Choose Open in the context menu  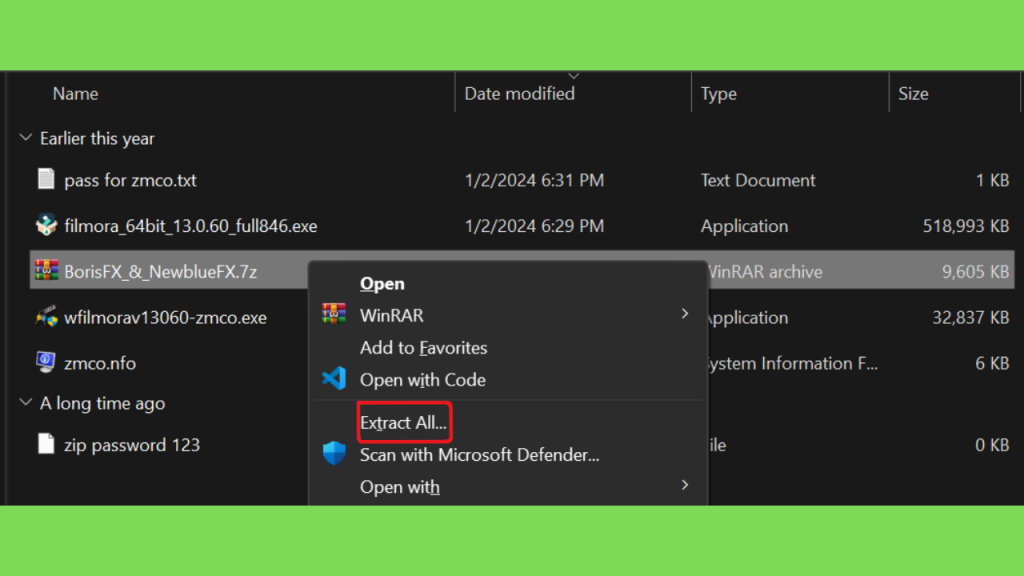pyautogui.click(x=382, y=283)
